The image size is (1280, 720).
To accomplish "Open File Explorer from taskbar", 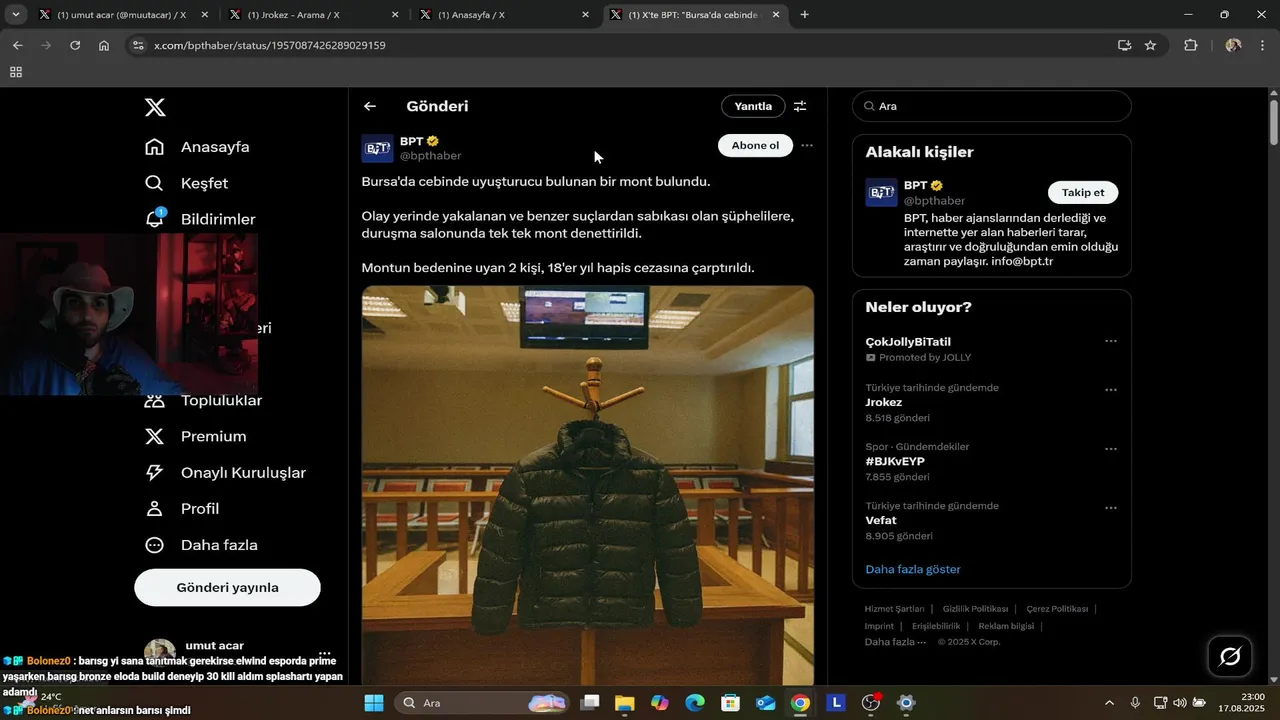I will [624, 703].
